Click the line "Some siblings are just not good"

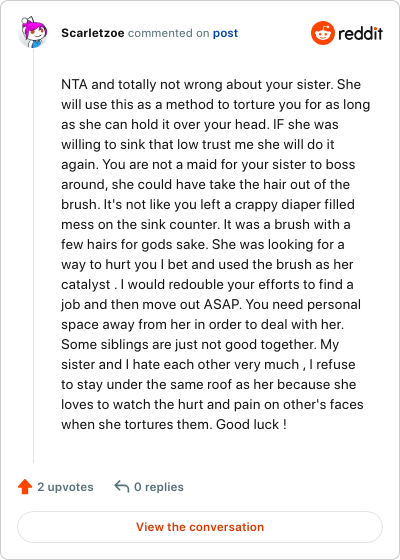[x=200, y=345]
